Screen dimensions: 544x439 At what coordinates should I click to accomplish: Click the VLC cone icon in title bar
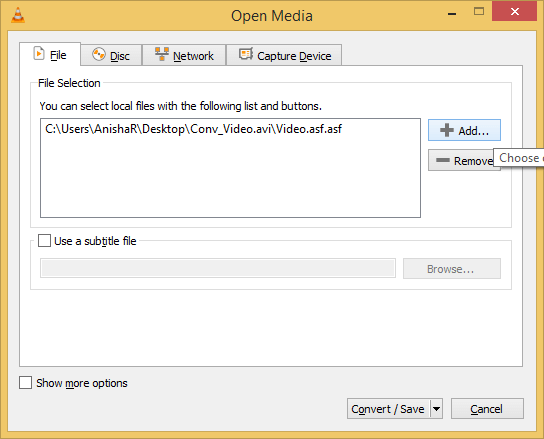tap(18, 16)
